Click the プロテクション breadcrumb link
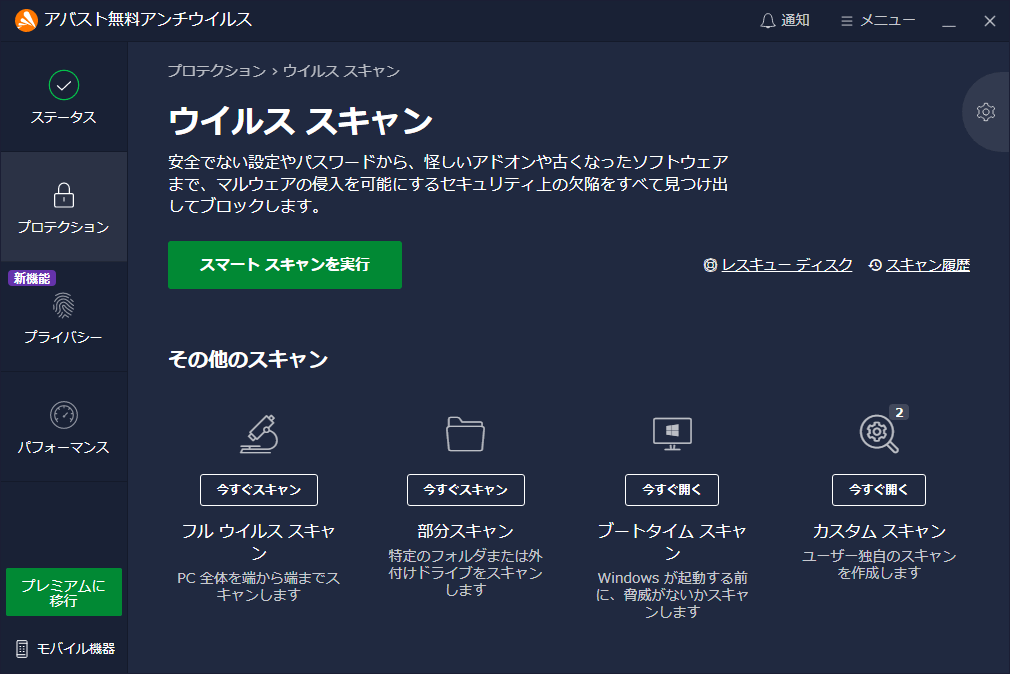The width and height of the screenshot is (1010, 674). tap(216, 71)
